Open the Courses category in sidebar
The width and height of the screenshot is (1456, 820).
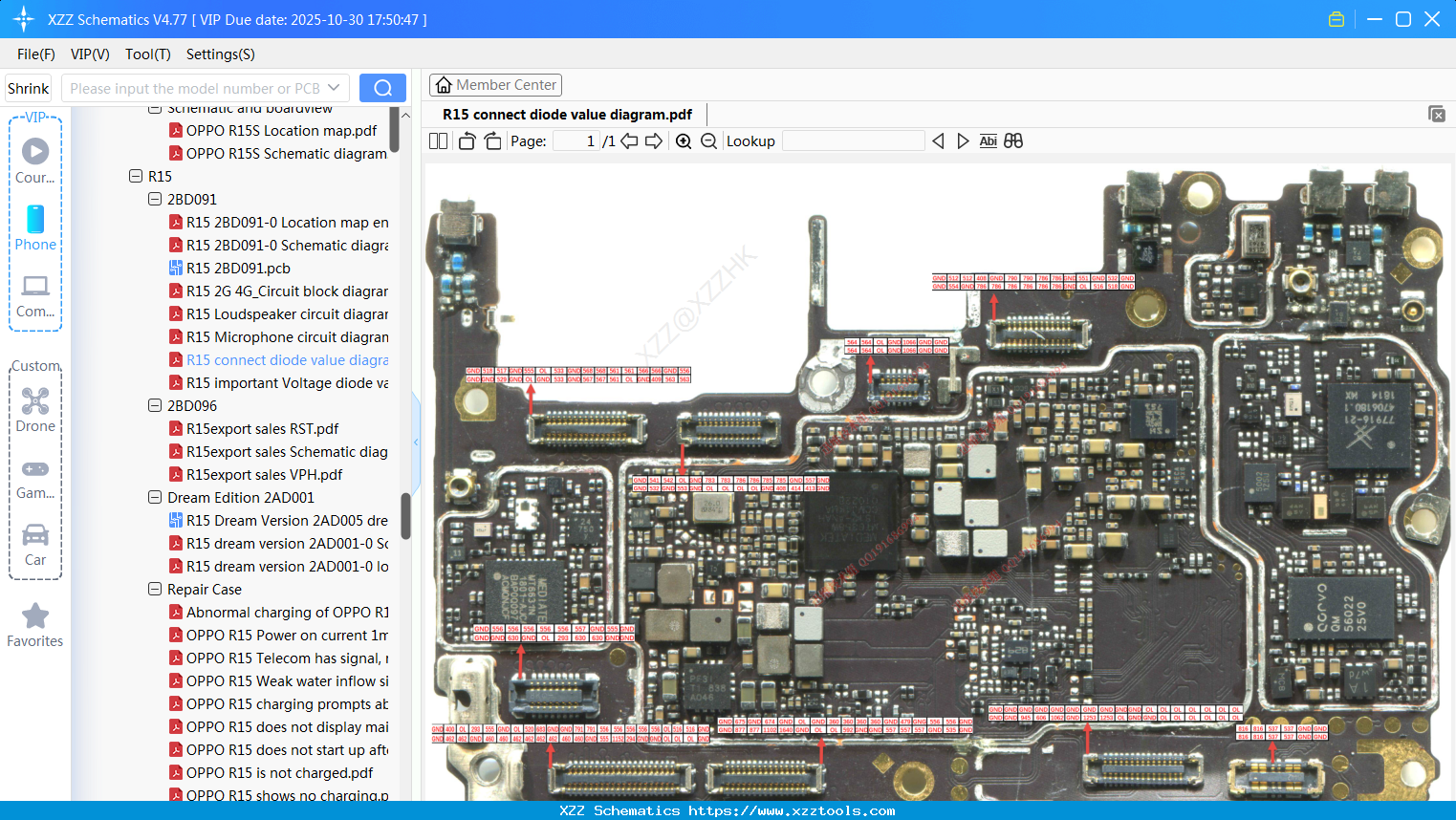click(x=35, y=161)
